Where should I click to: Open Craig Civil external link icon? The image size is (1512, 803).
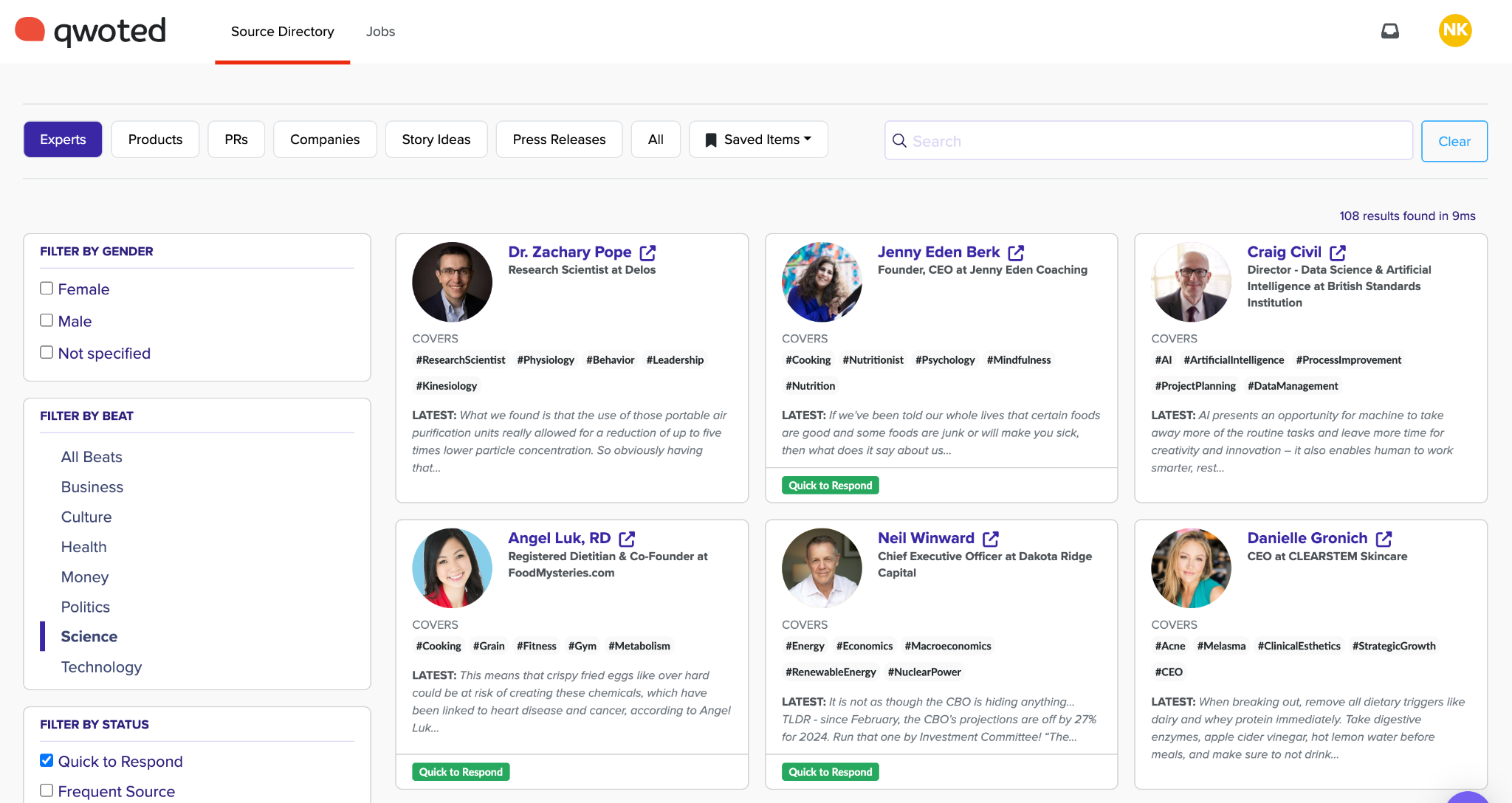pos(1338,252)
